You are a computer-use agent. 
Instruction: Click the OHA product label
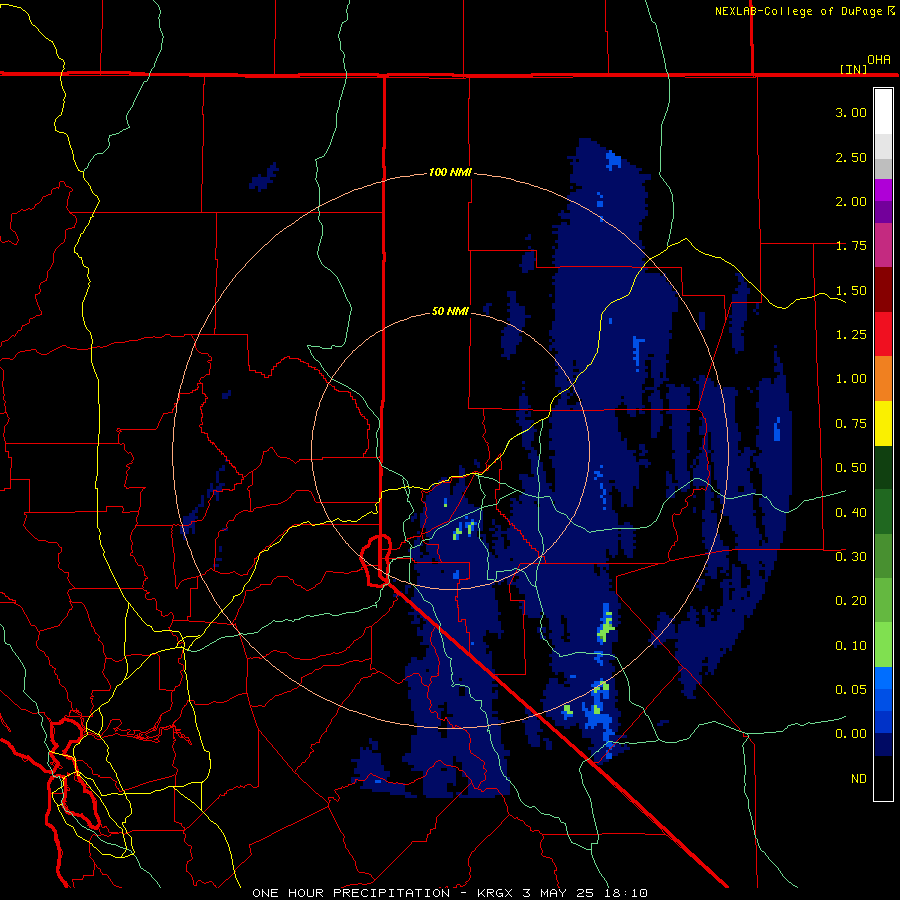coord(879,59)
